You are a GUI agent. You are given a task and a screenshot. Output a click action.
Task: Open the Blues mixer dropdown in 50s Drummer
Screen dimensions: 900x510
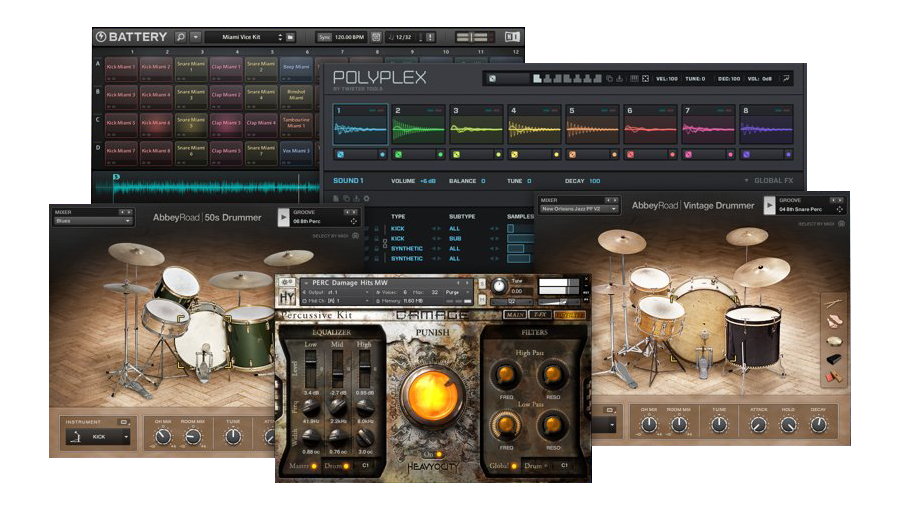[93, 221]
